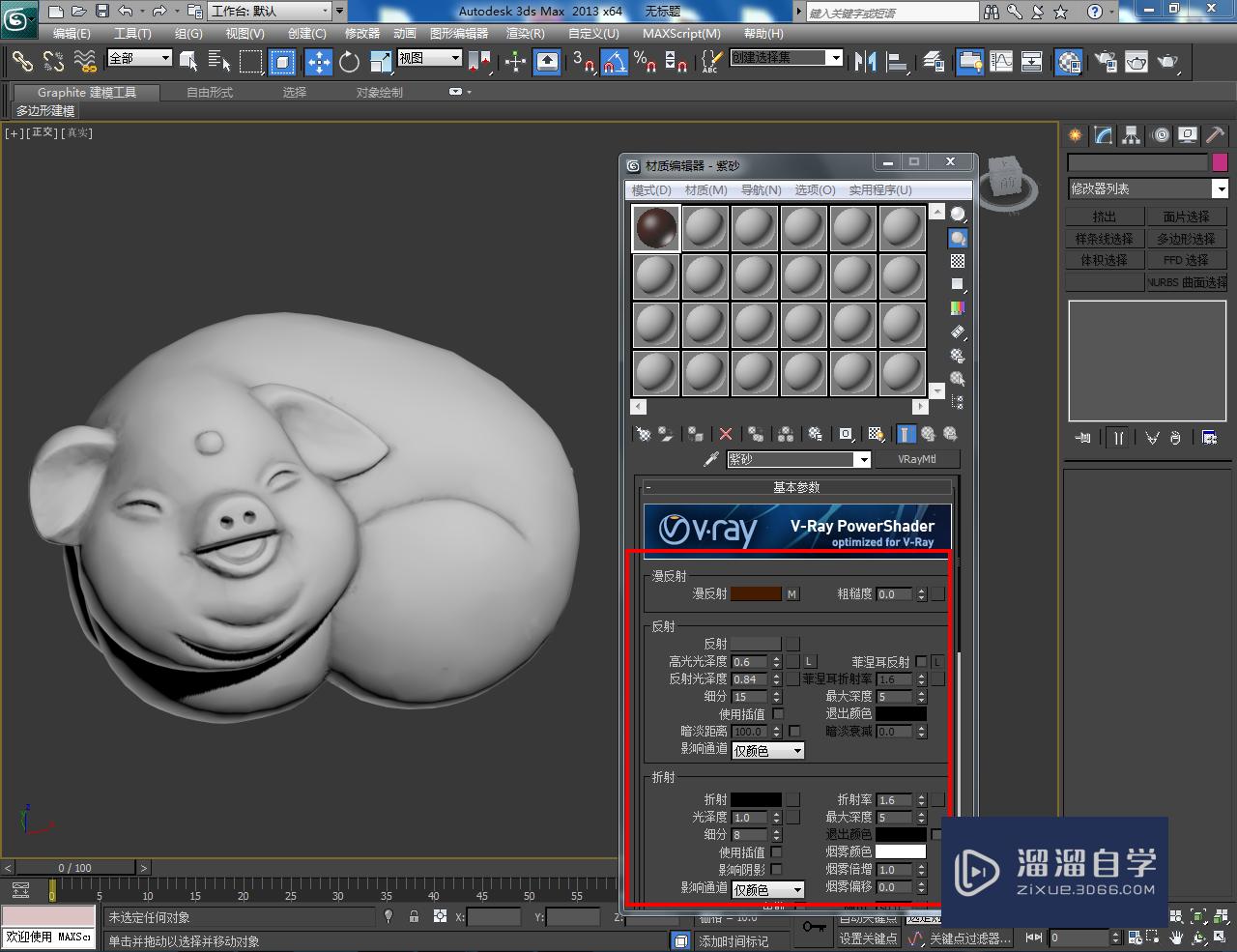Open the Modify panel tab icon

(x=1103, y=135)
